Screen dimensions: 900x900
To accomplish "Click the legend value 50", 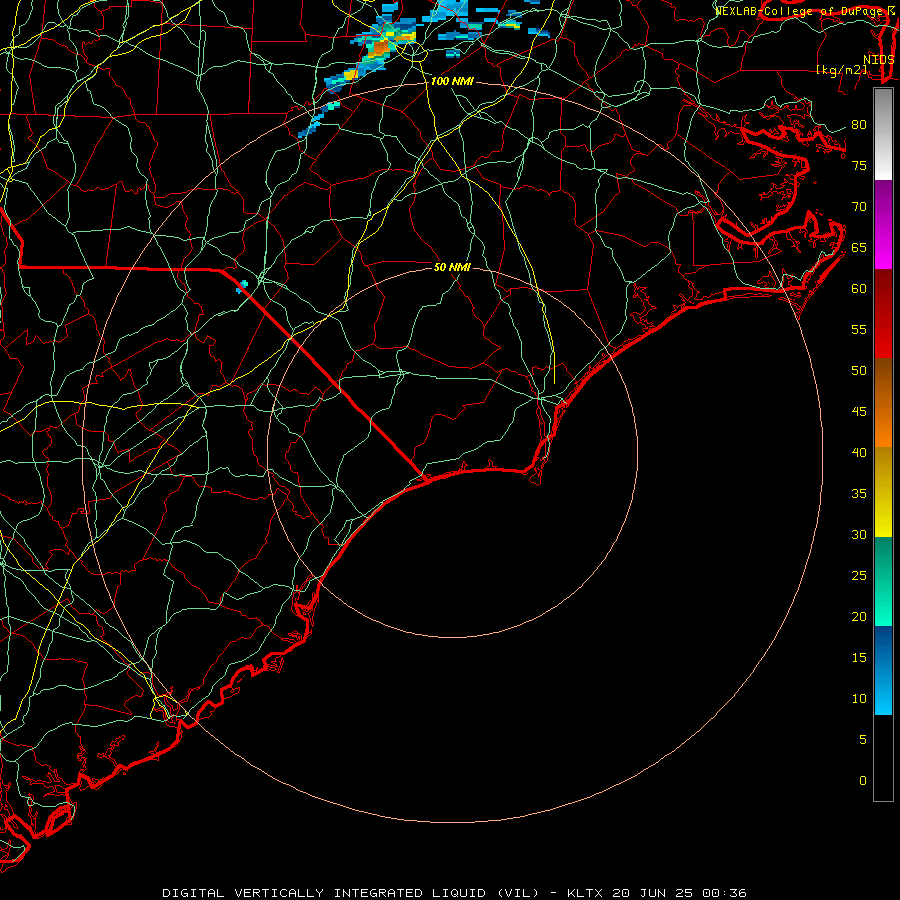I will [859, 370].
